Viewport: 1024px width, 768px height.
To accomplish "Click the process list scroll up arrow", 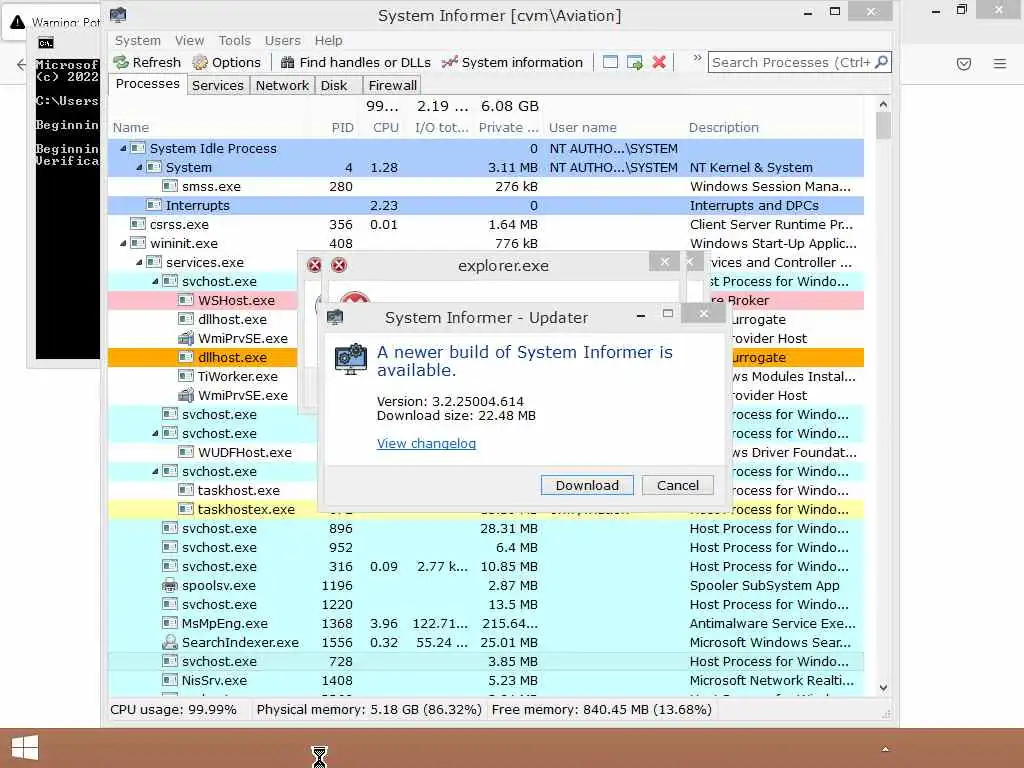I will pos(883,104).
